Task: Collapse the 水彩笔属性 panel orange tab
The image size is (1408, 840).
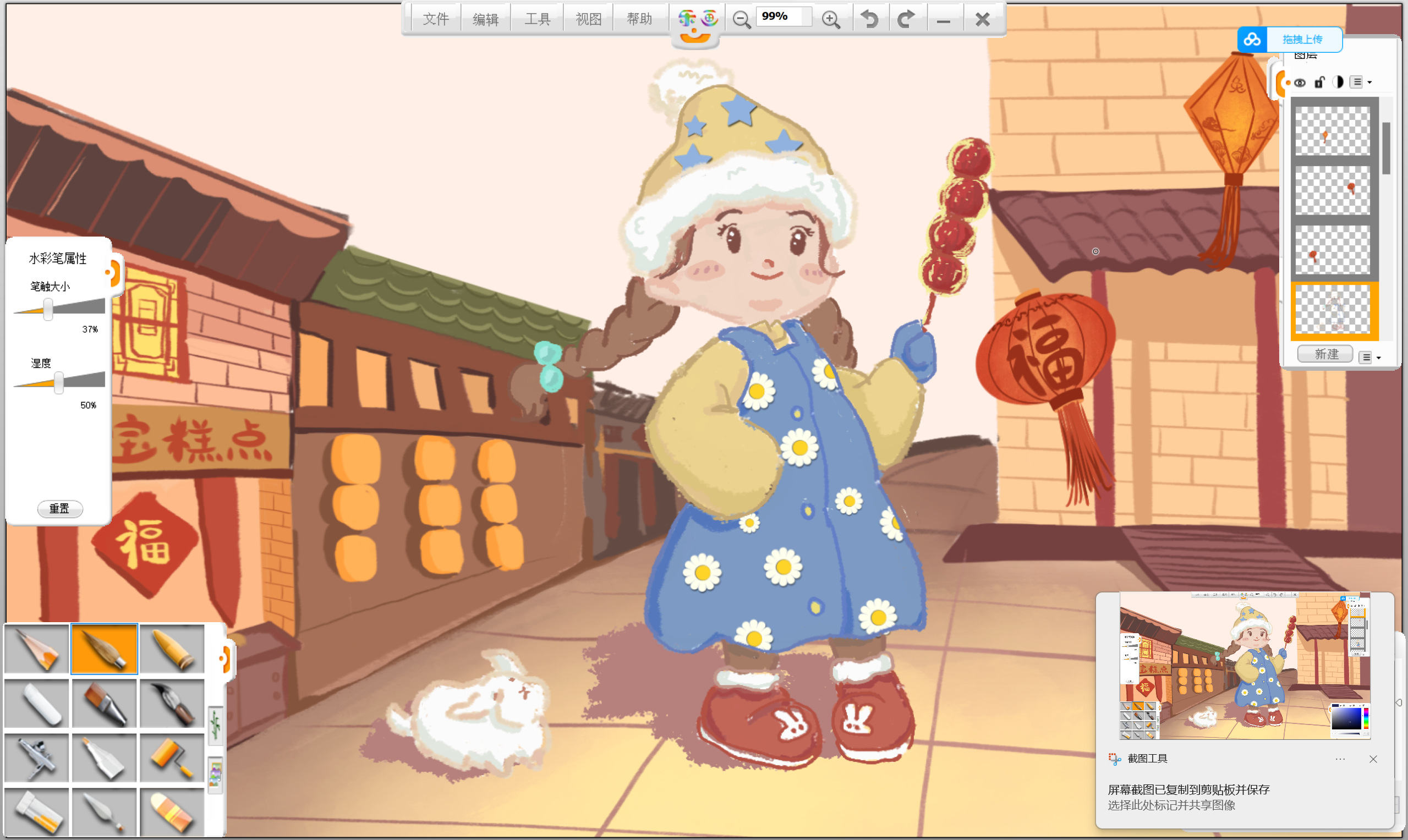Action: (114, 273)
